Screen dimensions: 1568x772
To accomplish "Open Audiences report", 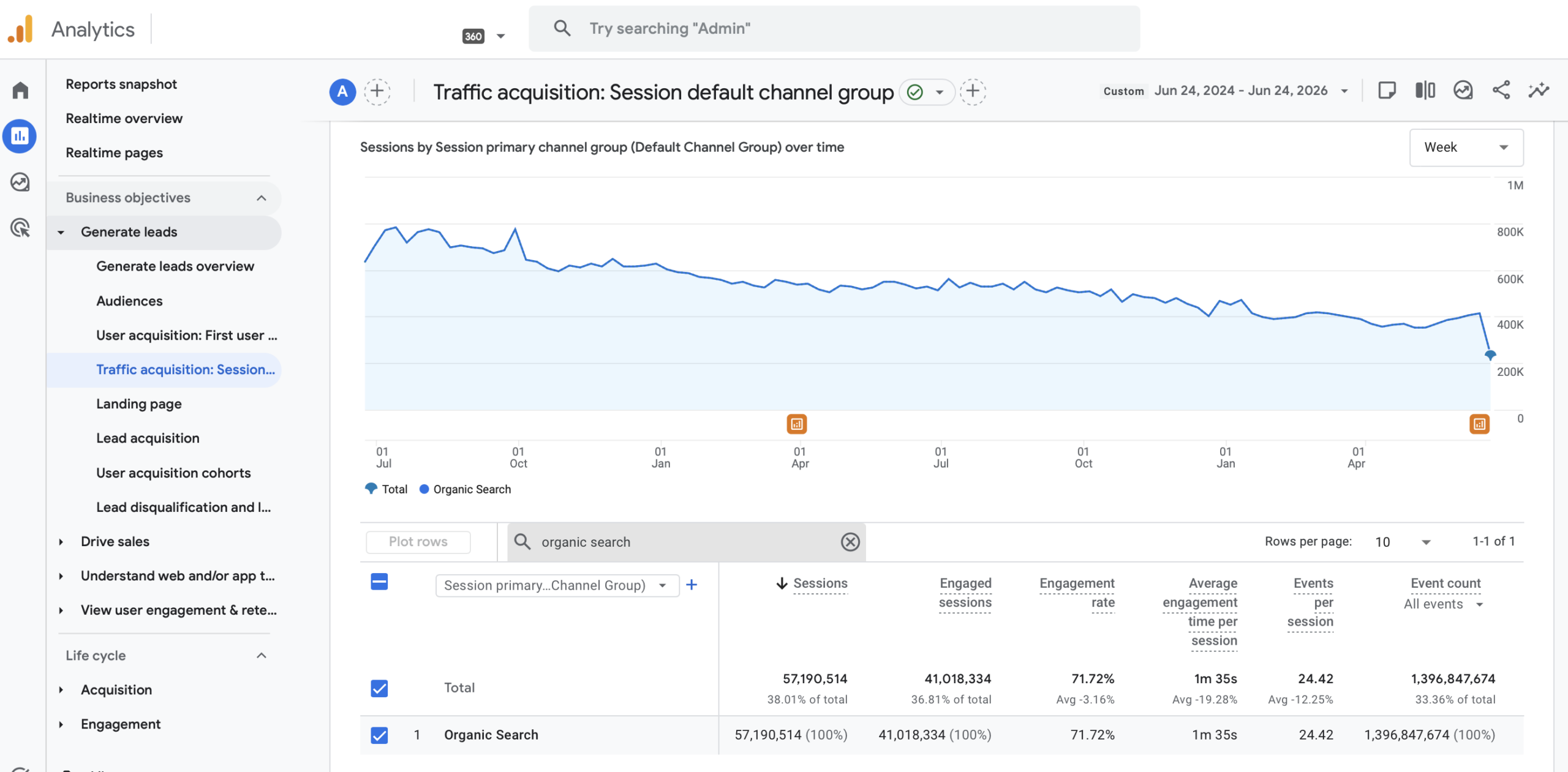I will click(x=129, y=301).
